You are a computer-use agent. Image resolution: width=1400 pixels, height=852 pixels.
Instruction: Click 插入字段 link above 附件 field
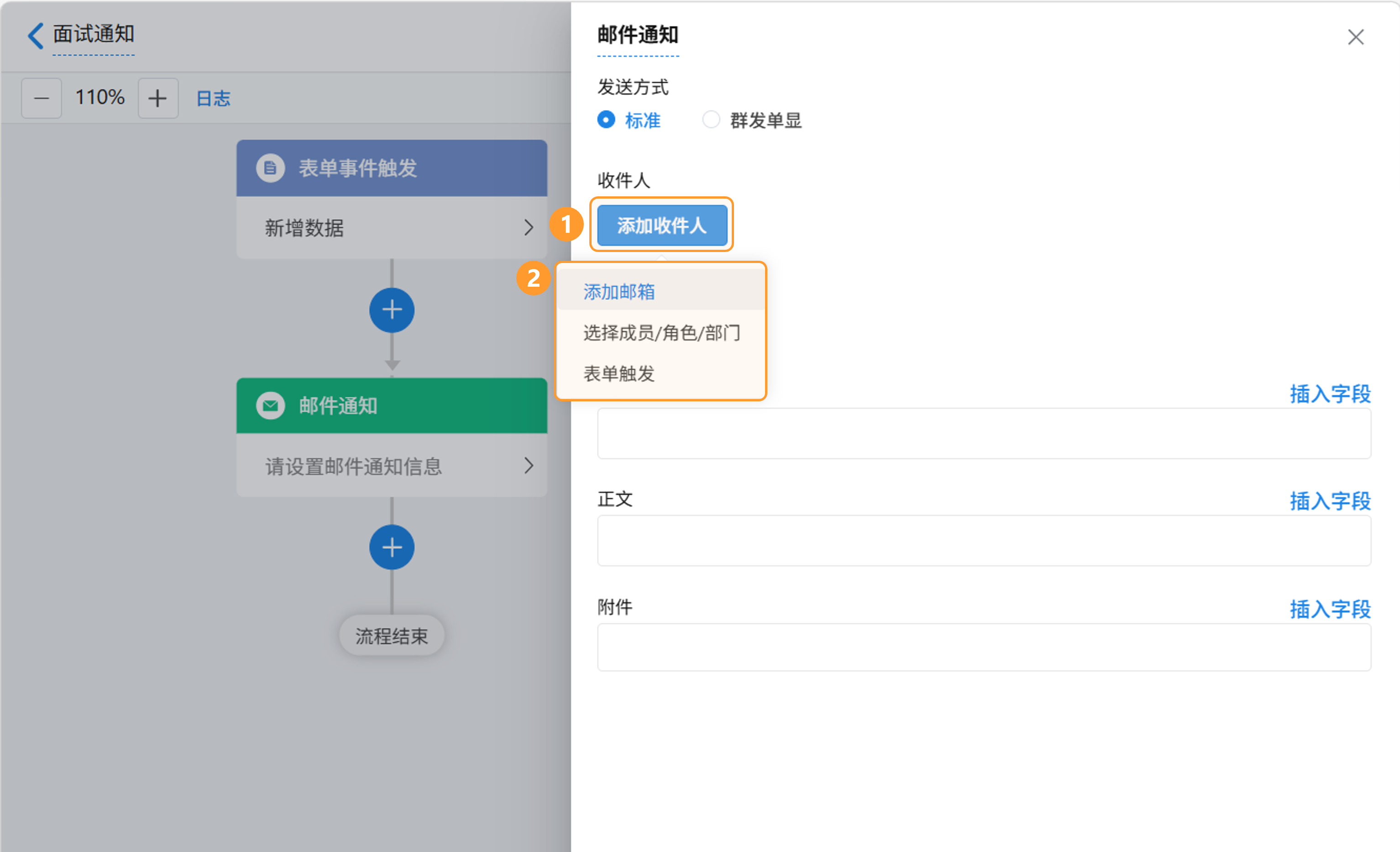pyautogui.click(x=1330, y=609)
